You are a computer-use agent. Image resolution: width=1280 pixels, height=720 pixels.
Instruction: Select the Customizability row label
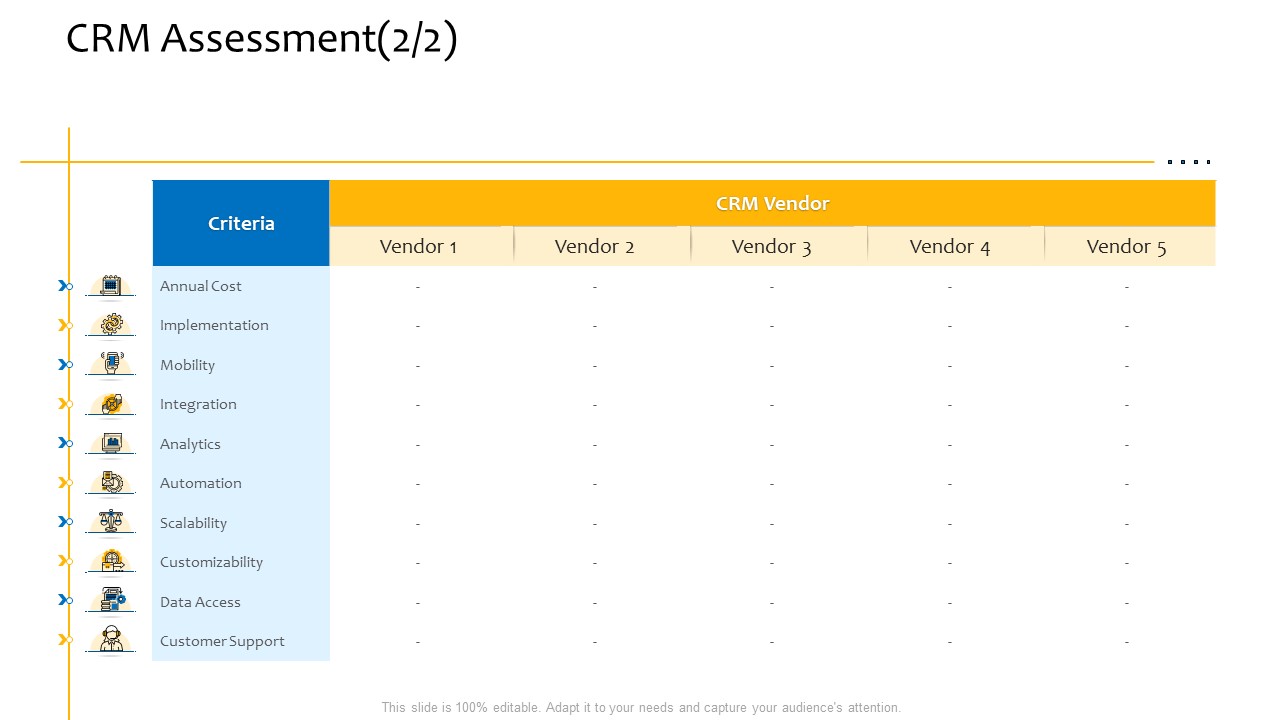click(211, 562)
